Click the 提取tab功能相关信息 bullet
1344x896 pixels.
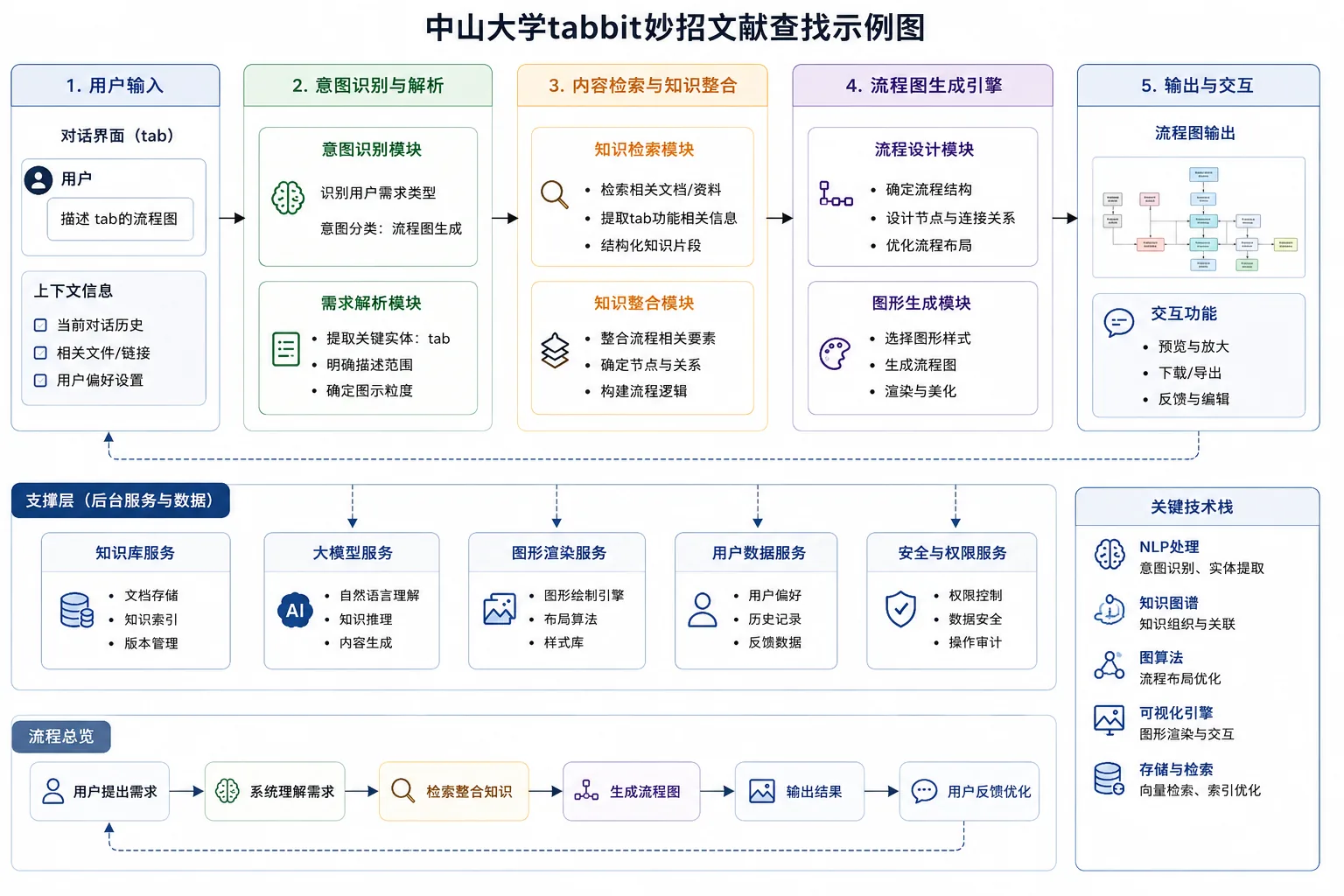tap(668, 218)
